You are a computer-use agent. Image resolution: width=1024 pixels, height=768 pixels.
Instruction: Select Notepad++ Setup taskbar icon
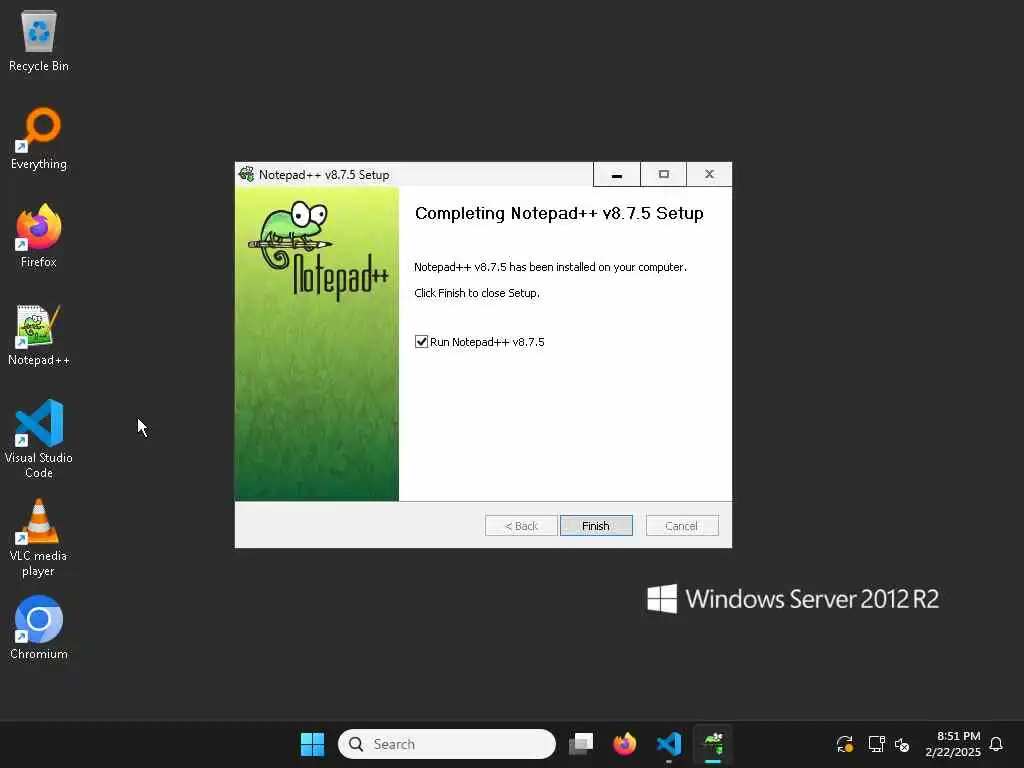coord(713,744)
